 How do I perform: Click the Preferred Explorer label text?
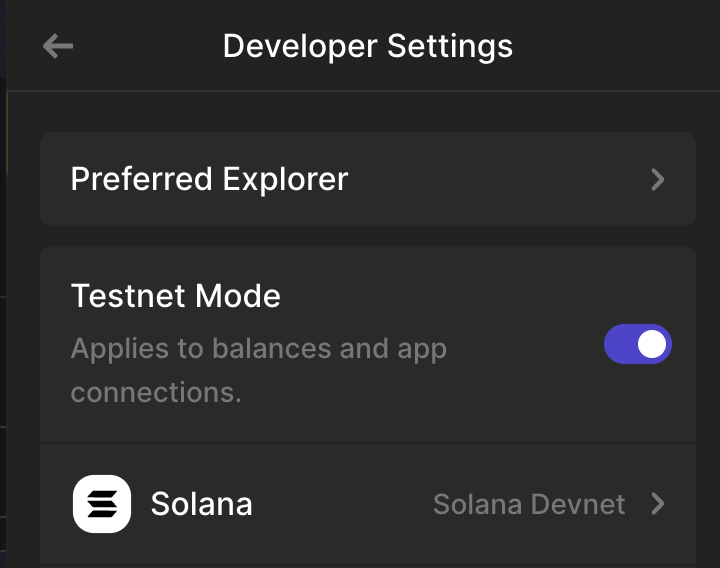(x=209, y=179)
